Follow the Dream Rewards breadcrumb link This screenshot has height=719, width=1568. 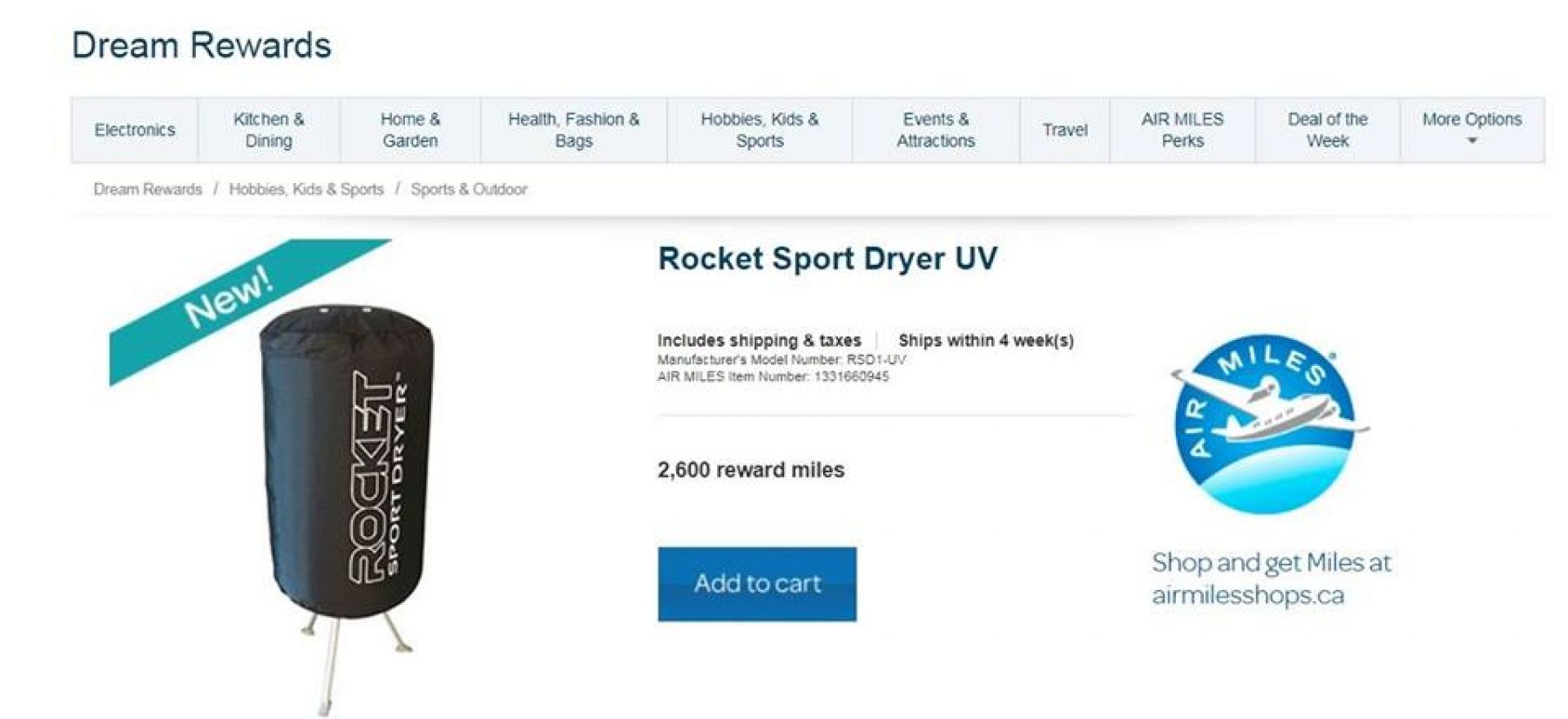coord(147,189)
